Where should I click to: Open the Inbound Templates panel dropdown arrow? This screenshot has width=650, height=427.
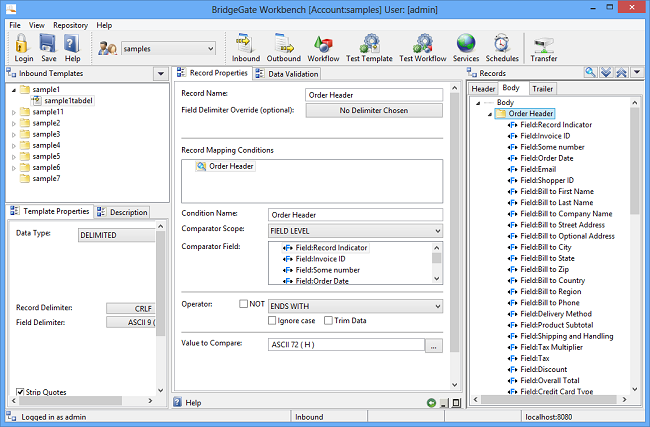[160, 74]
